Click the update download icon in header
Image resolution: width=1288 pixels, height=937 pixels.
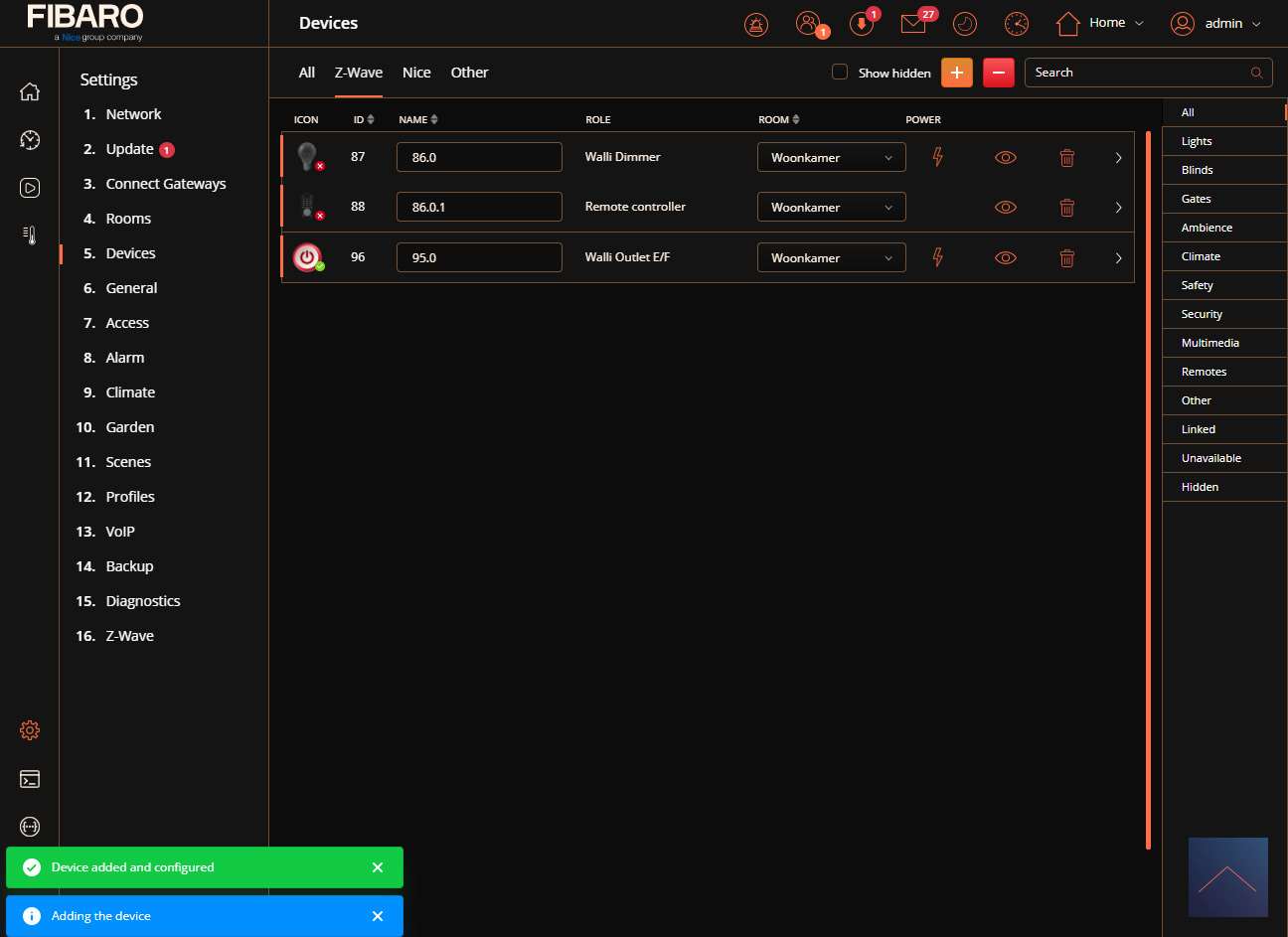coord(861,24)
